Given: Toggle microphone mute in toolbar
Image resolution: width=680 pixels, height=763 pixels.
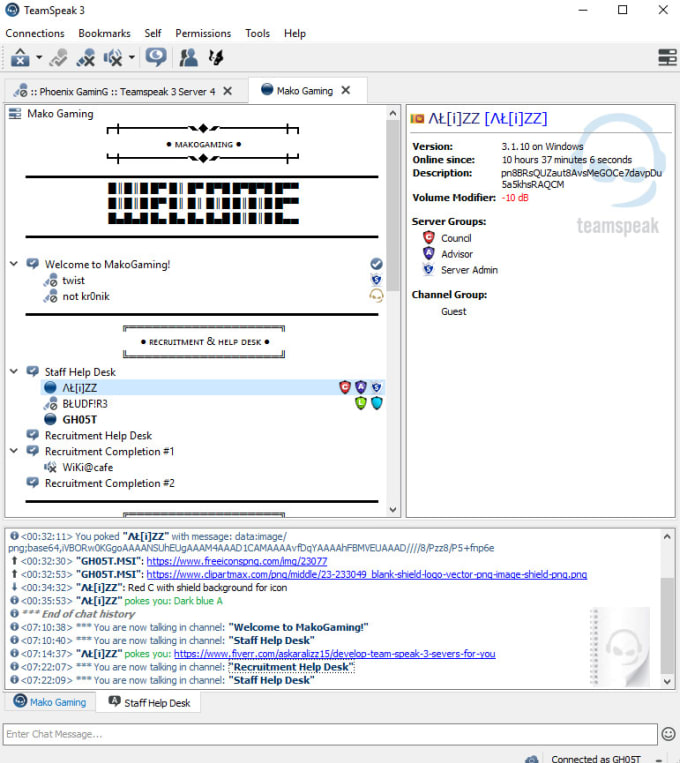Looking at the screenshot, I should click(86, 57).
